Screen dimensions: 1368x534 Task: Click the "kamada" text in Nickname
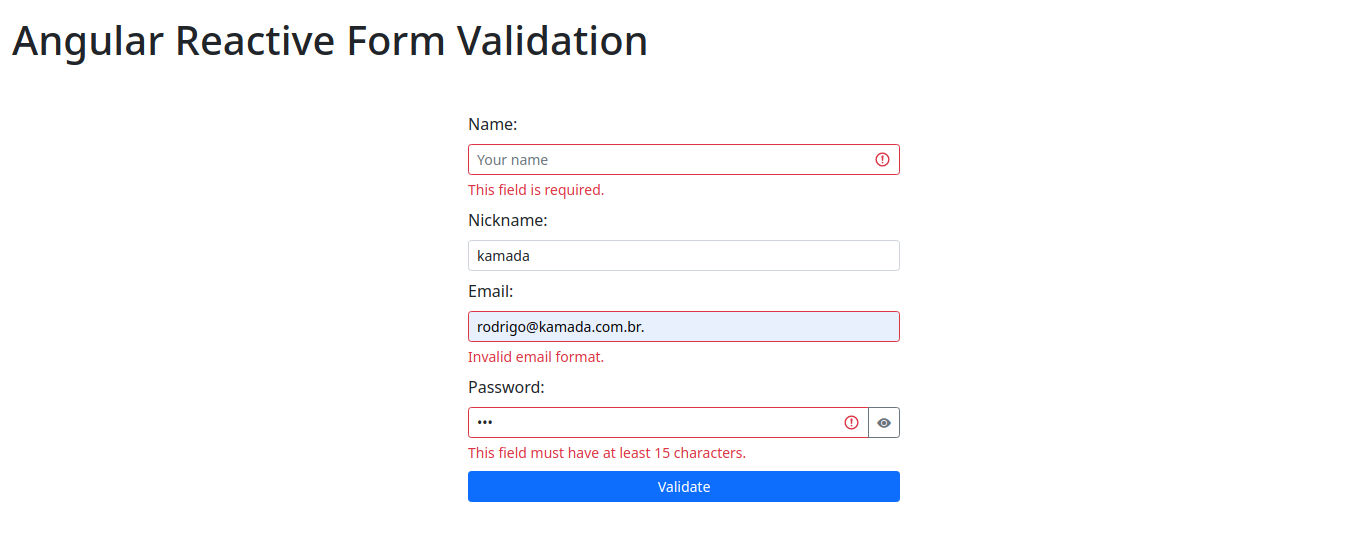503,256
